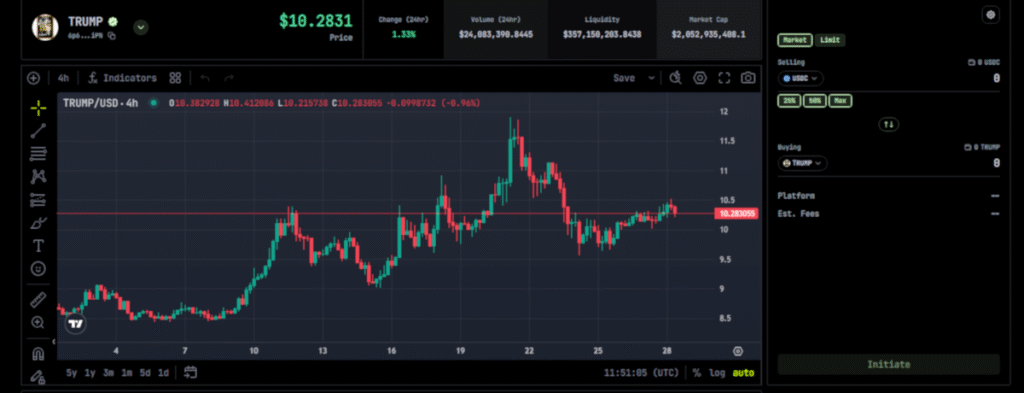Image resolution: width=1024 pixels, height=393 pixels.
Task: Click the Save chart layout button
Action: (x=624, y=78)
